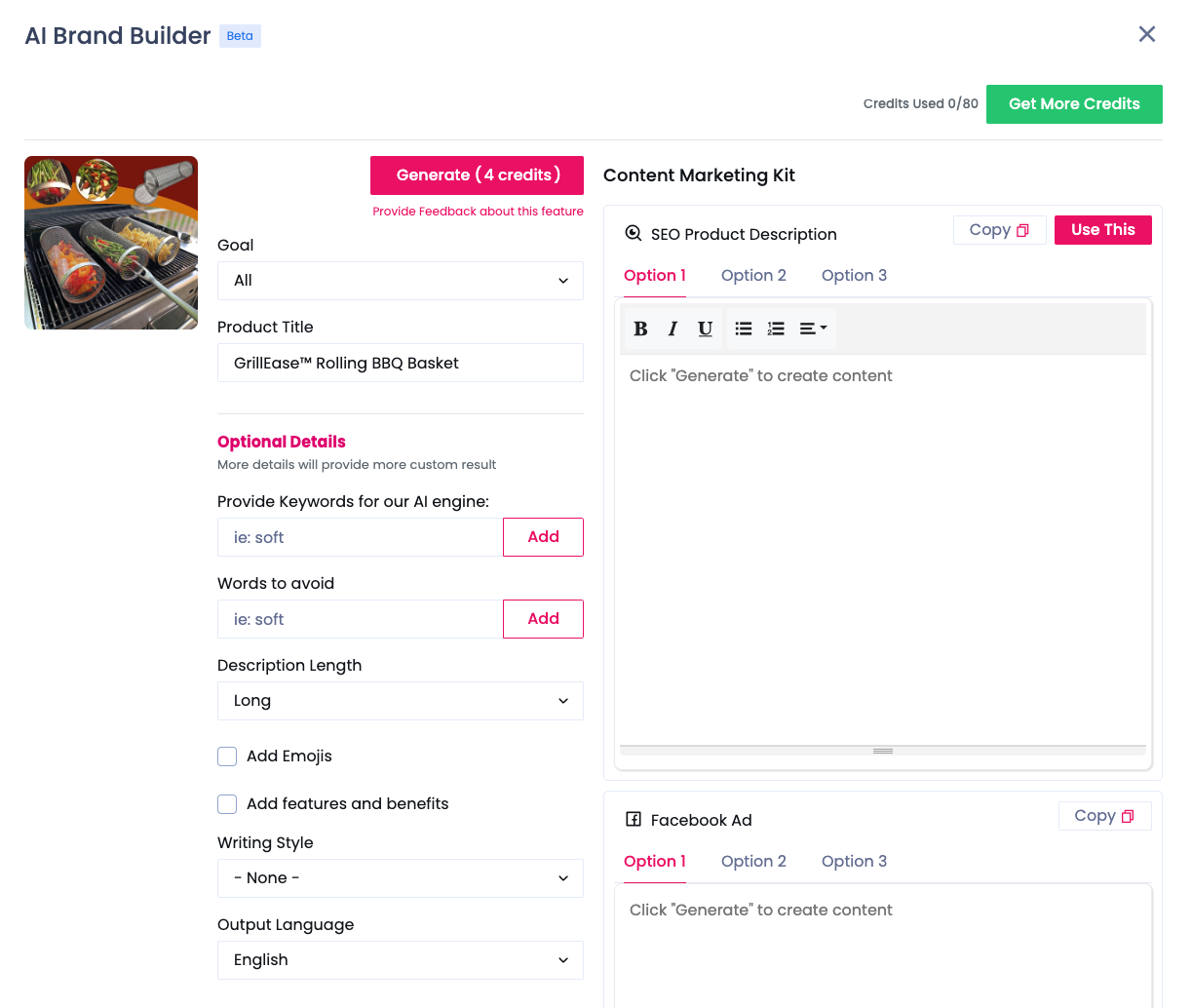
Task: Open the text alignment dropdown in the editor
Action: tap(812, 329)
